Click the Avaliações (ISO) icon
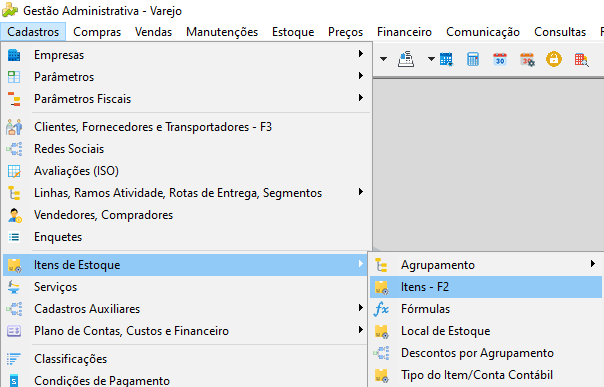 (14, 171)
